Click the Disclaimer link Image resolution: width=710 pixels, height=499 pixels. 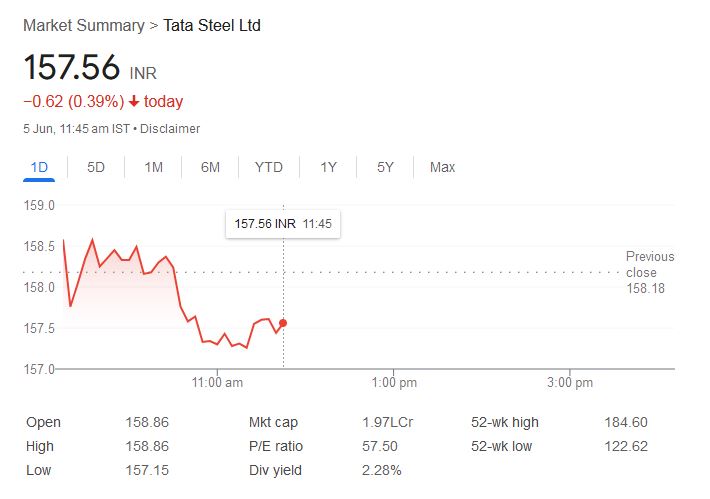170,129
